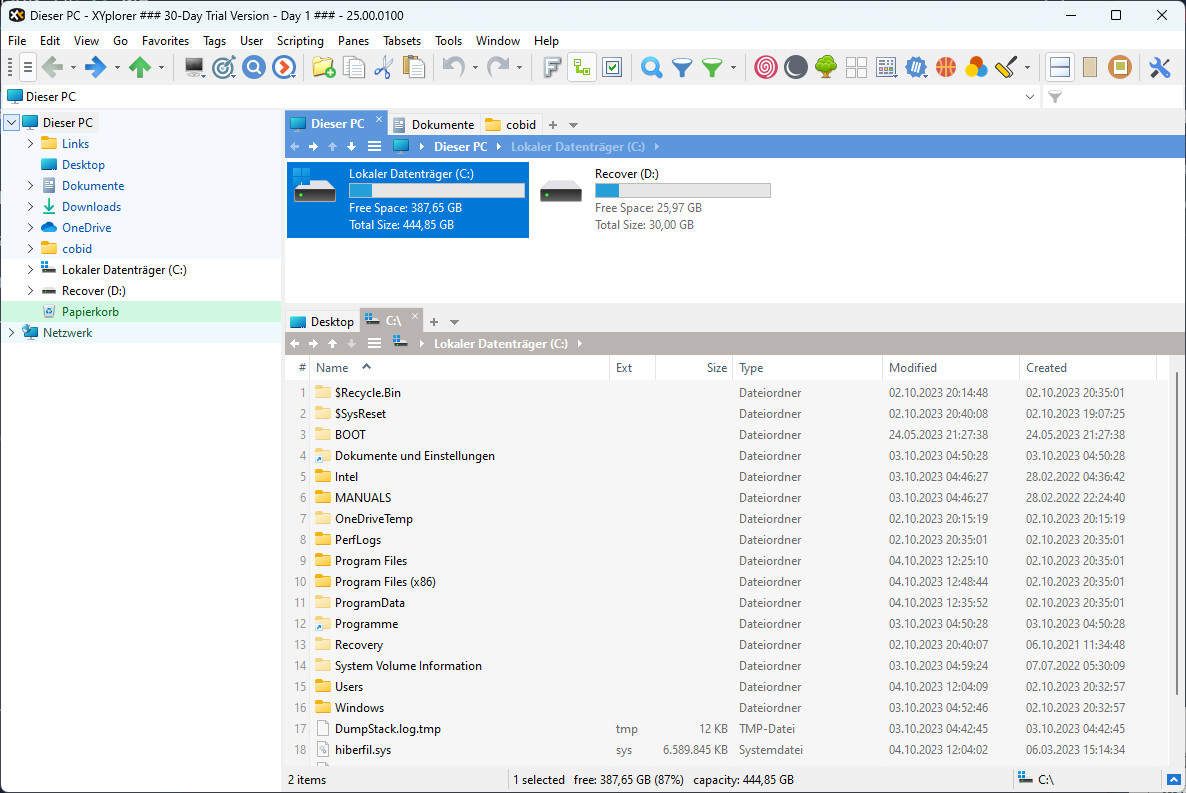
Task: Click Dieser PC in lower breadcrumb bar
Action: tap(401, 343)
